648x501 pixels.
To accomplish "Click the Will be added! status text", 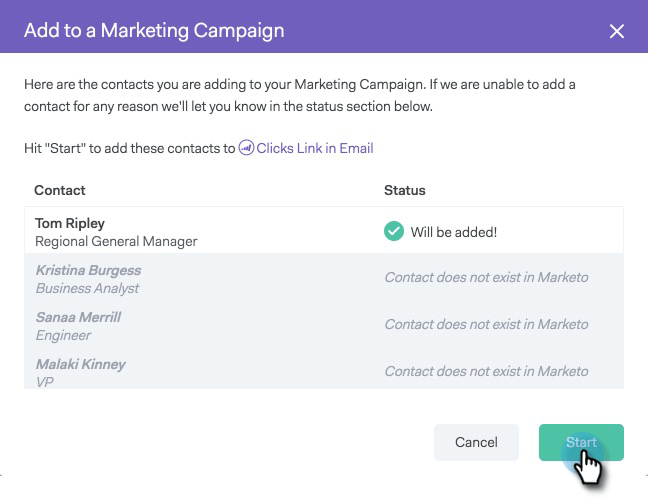I will [453, 232].
